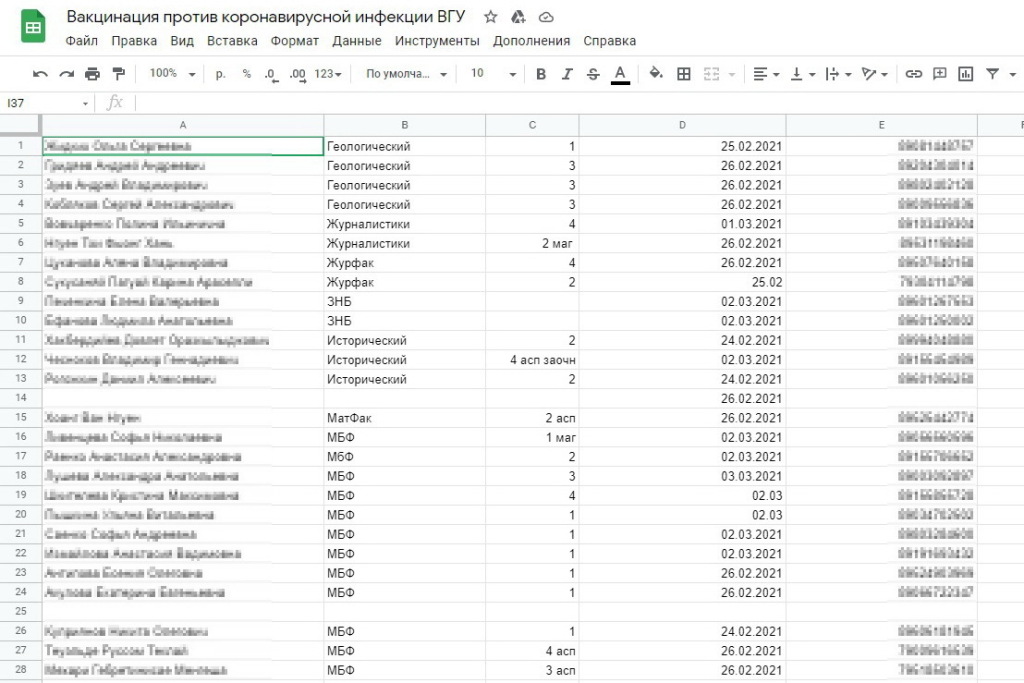Select row 14 header

(x=20, y=398)
